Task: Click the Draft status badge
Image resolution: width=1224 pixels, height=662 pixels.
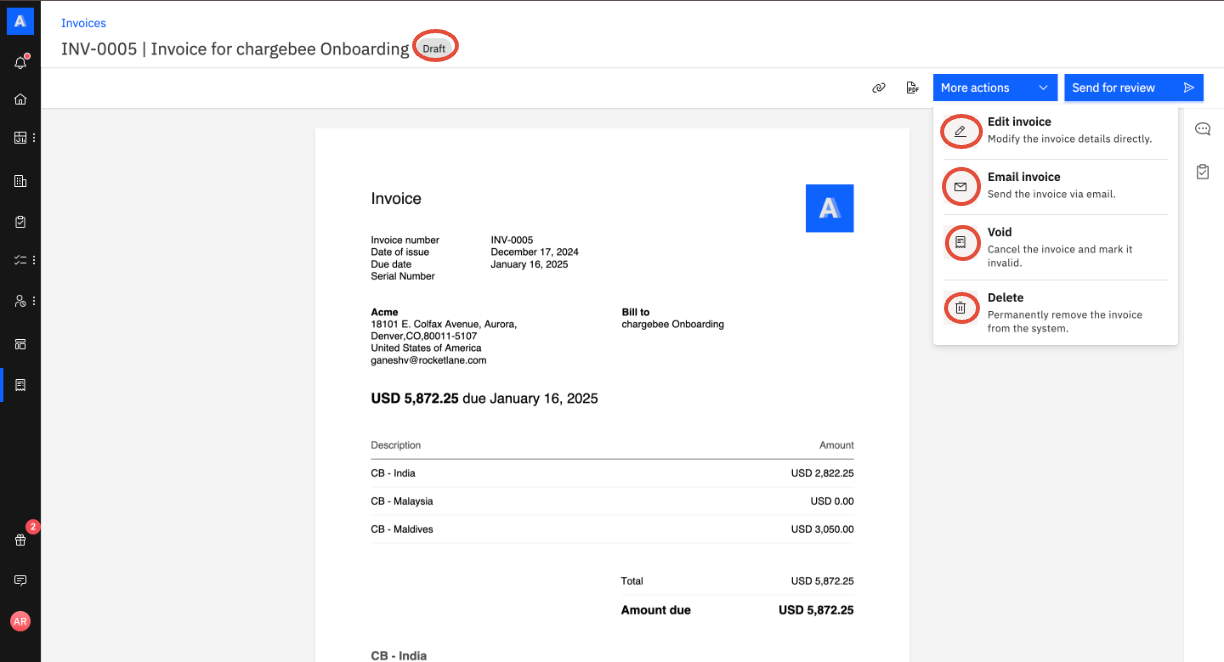Action: (x=434, y=49)
